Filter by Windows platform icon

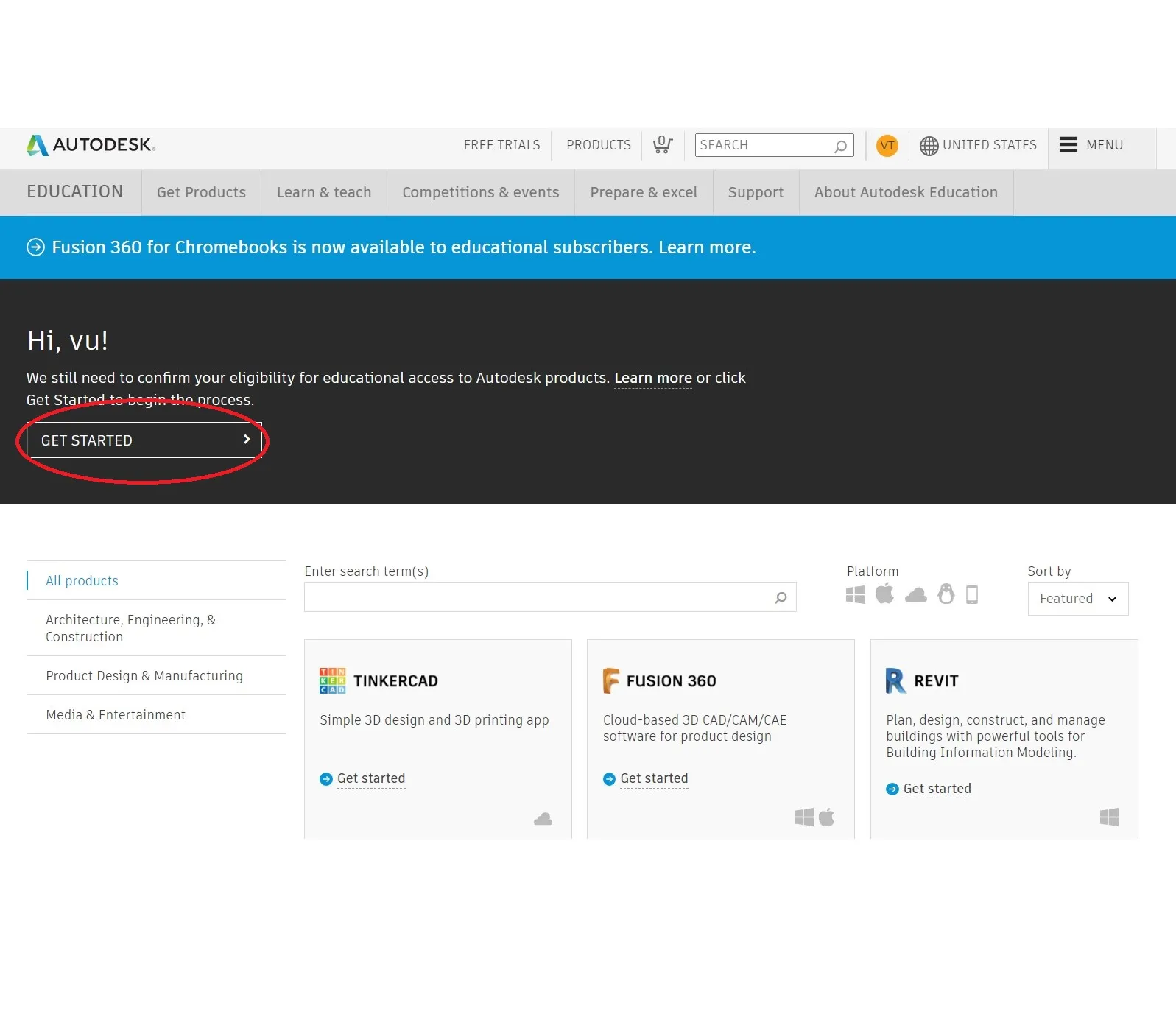pyautogui.click(x=855, y=595)
